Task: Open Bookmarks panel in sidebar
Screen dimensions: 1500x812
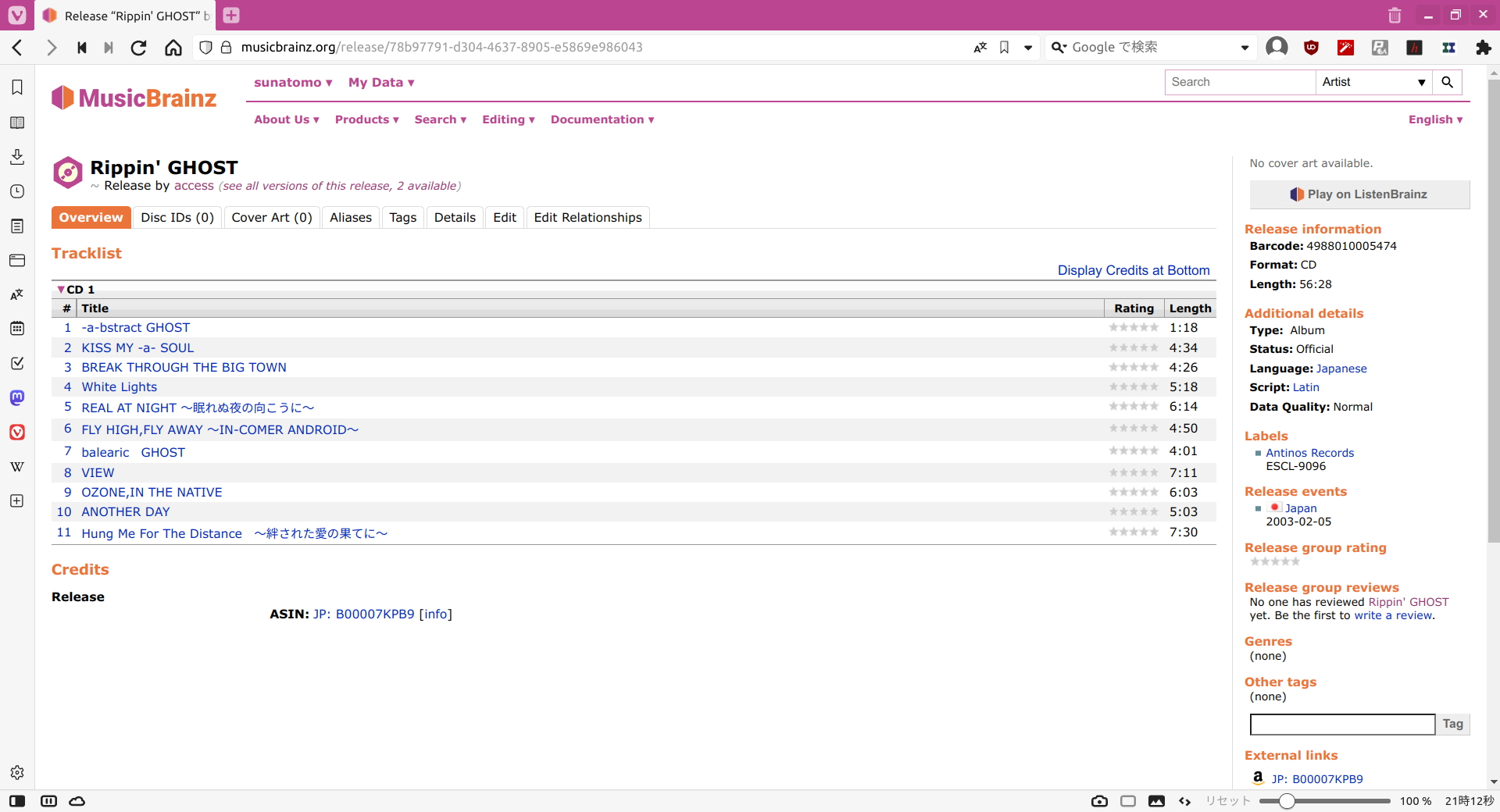Action: 17,87
